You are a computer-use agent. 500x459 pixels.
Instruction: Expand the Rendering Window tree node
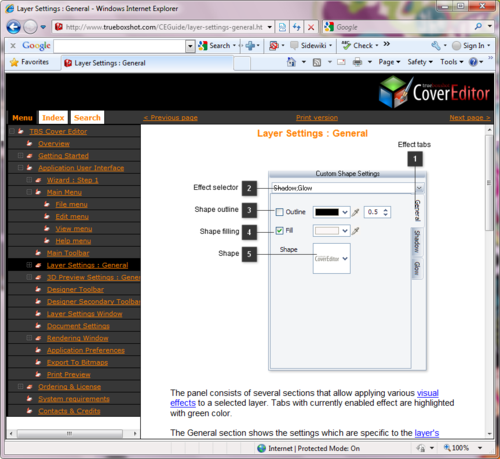click(x=29, y=338)
